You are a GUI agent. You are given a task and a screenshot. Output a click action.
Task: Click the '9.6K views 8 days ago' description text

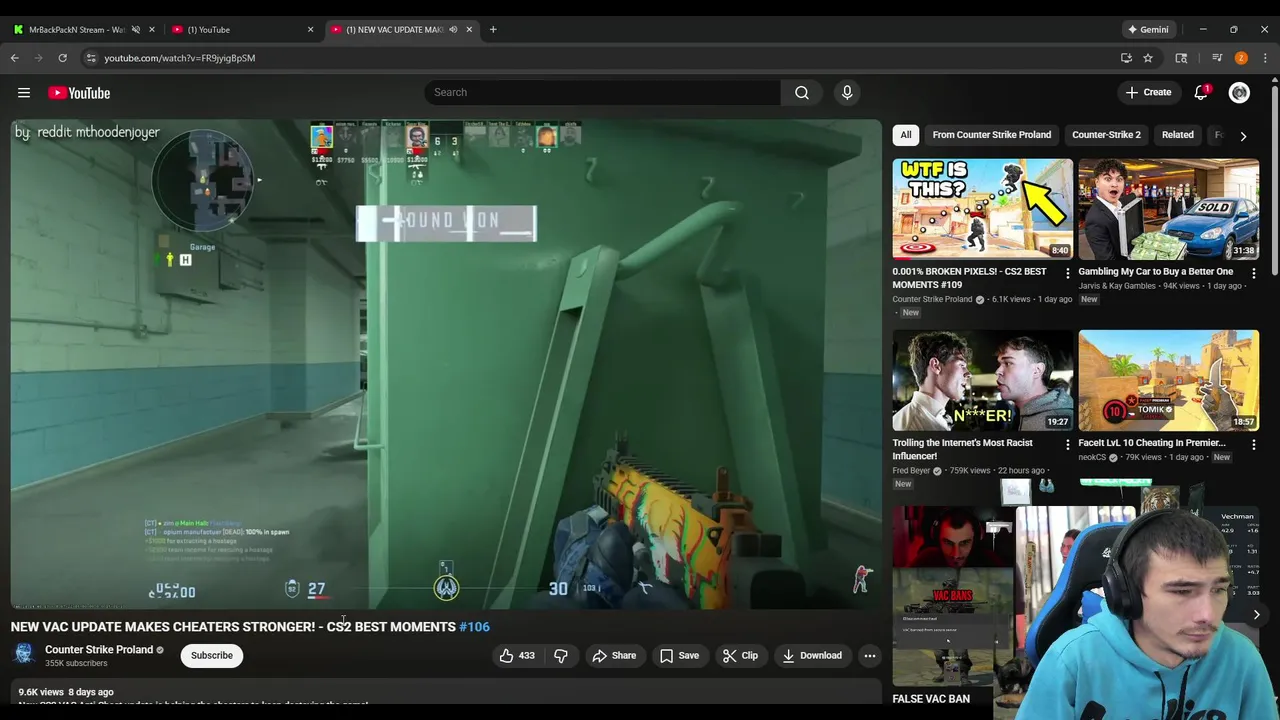pyautogui.click(x=66, y=692)
